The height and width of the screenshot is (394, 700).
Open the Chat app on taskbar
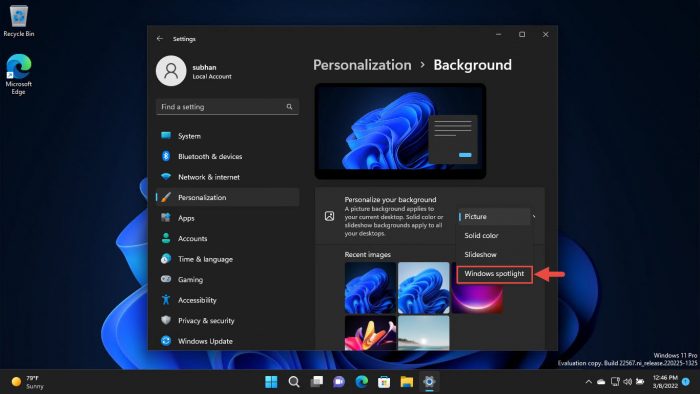[x=339, y=382]
